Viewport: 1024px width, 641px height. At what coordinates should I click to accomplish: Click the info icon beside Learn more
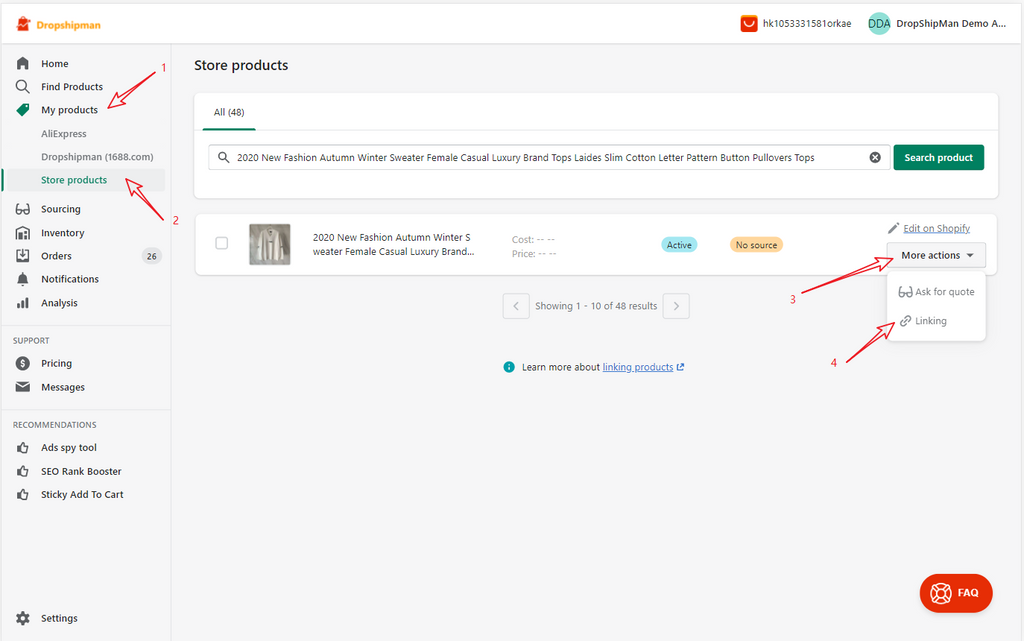click(509, 367)
